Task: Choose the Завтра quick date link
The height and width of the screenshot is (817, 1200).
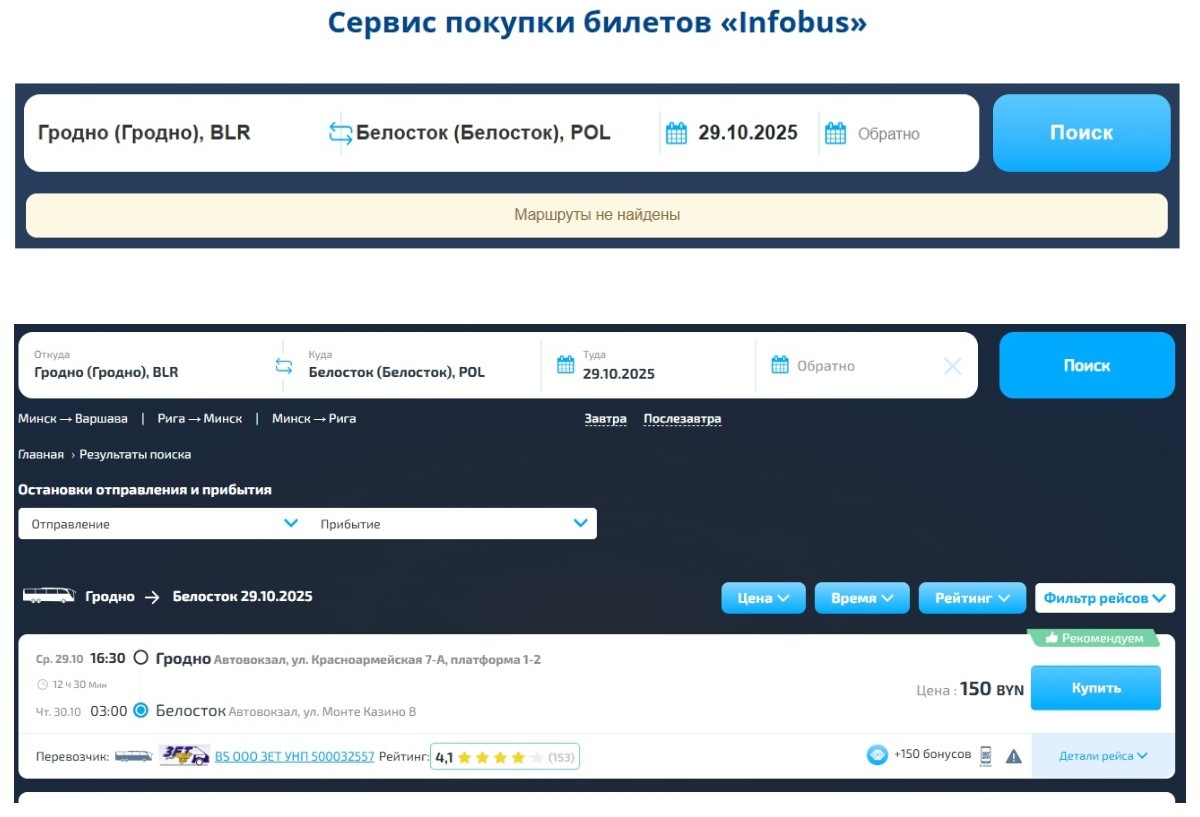Action: (x=605, y=419)
